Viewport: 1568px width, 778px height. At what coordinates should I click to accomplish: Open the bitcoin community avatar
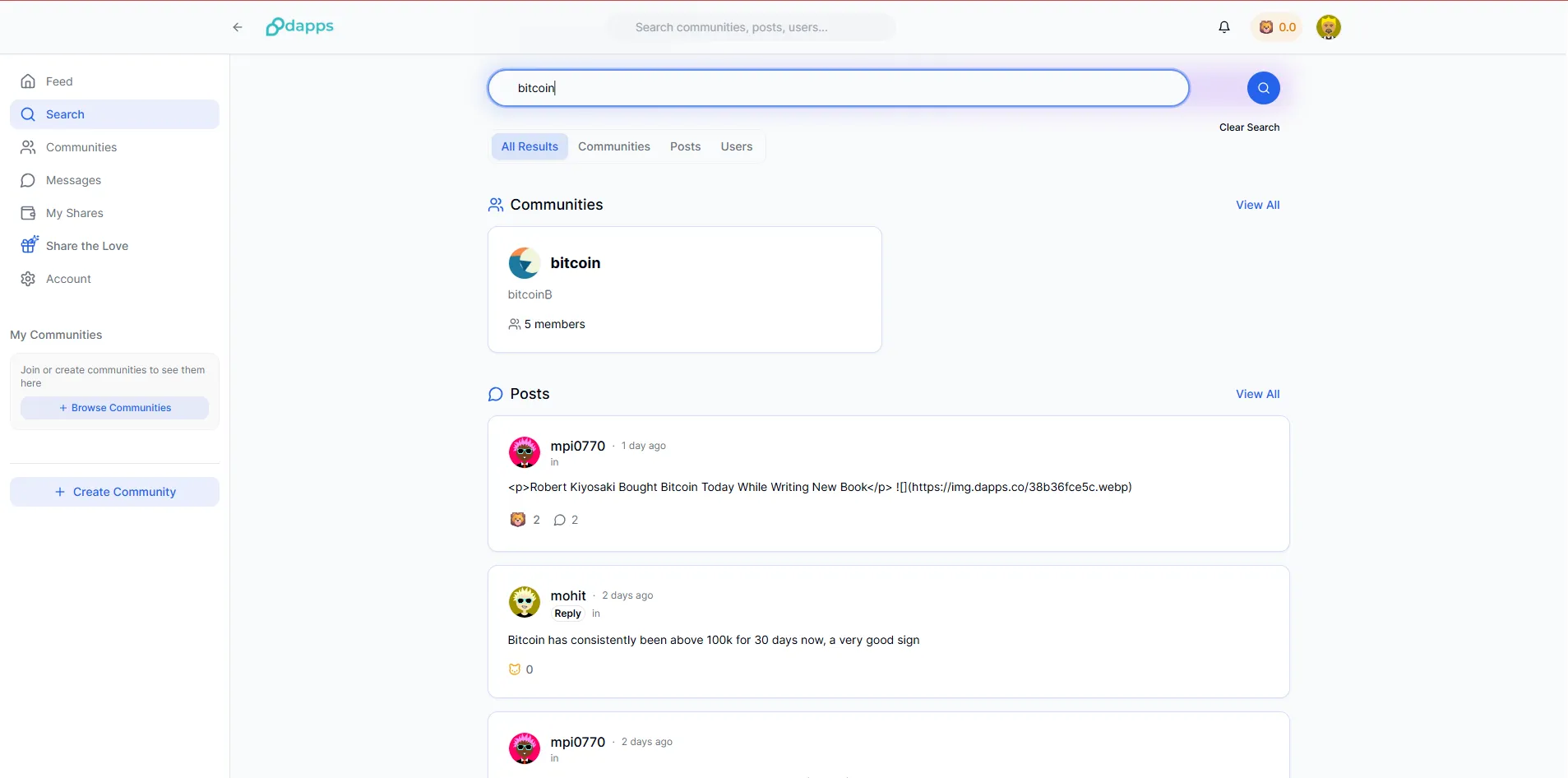pyautogui.click(x=525, y=263)
